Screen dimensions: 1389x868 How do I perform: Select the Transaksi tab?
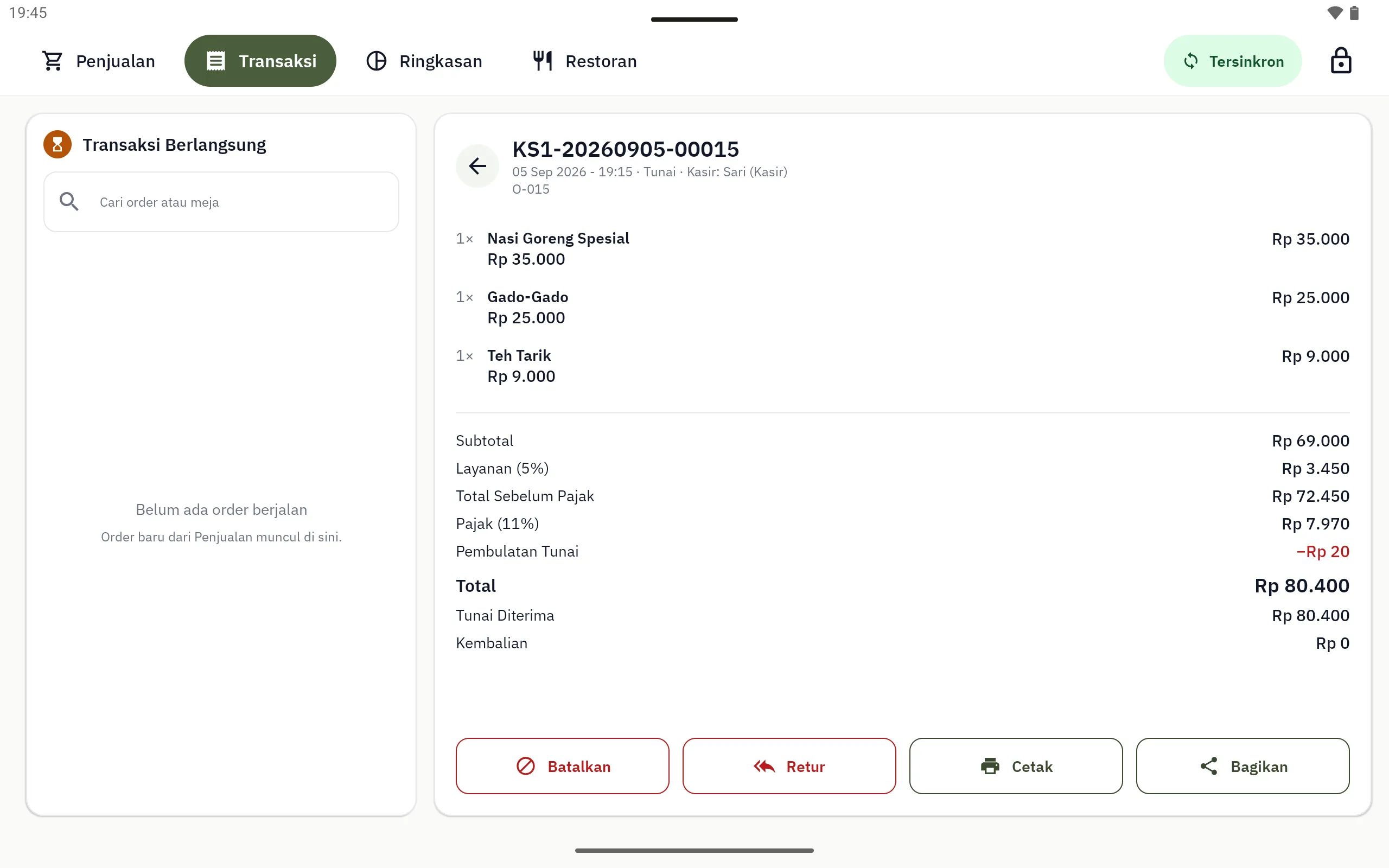260,61
